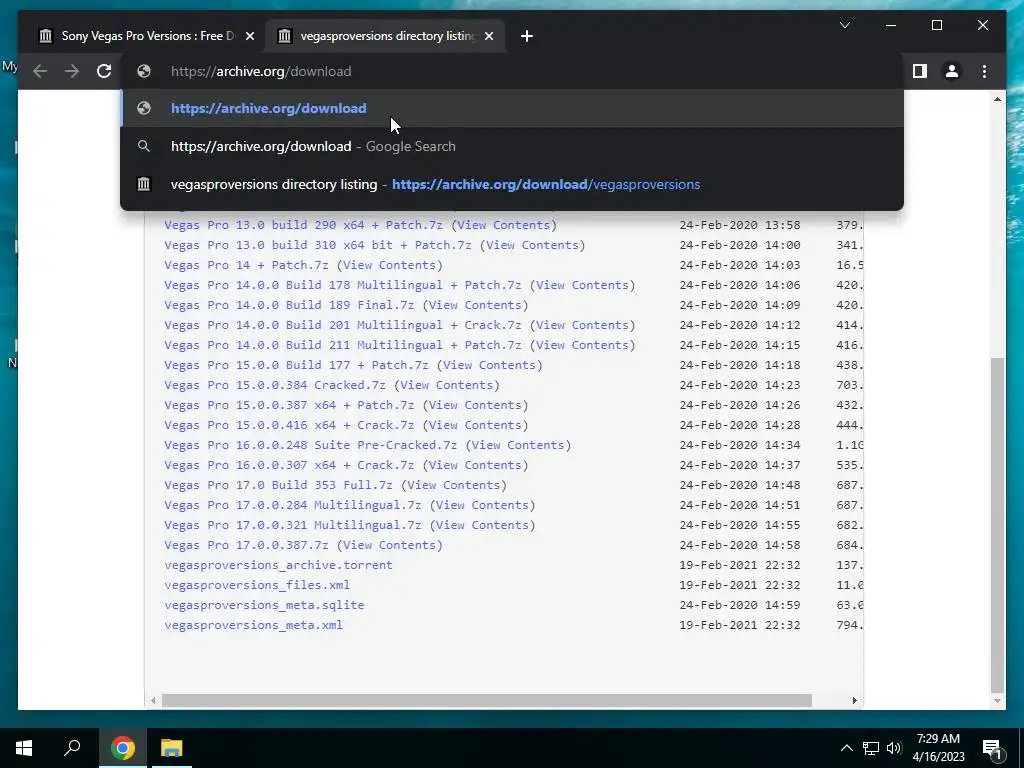The height and width of the screenshot is (768, 1024).
Task: Show hidden system tray icons
Action: point(846,748)
